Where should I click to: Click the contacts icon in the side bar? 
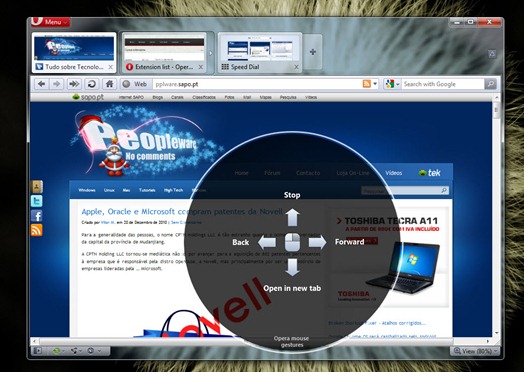(x=37, y=187)
